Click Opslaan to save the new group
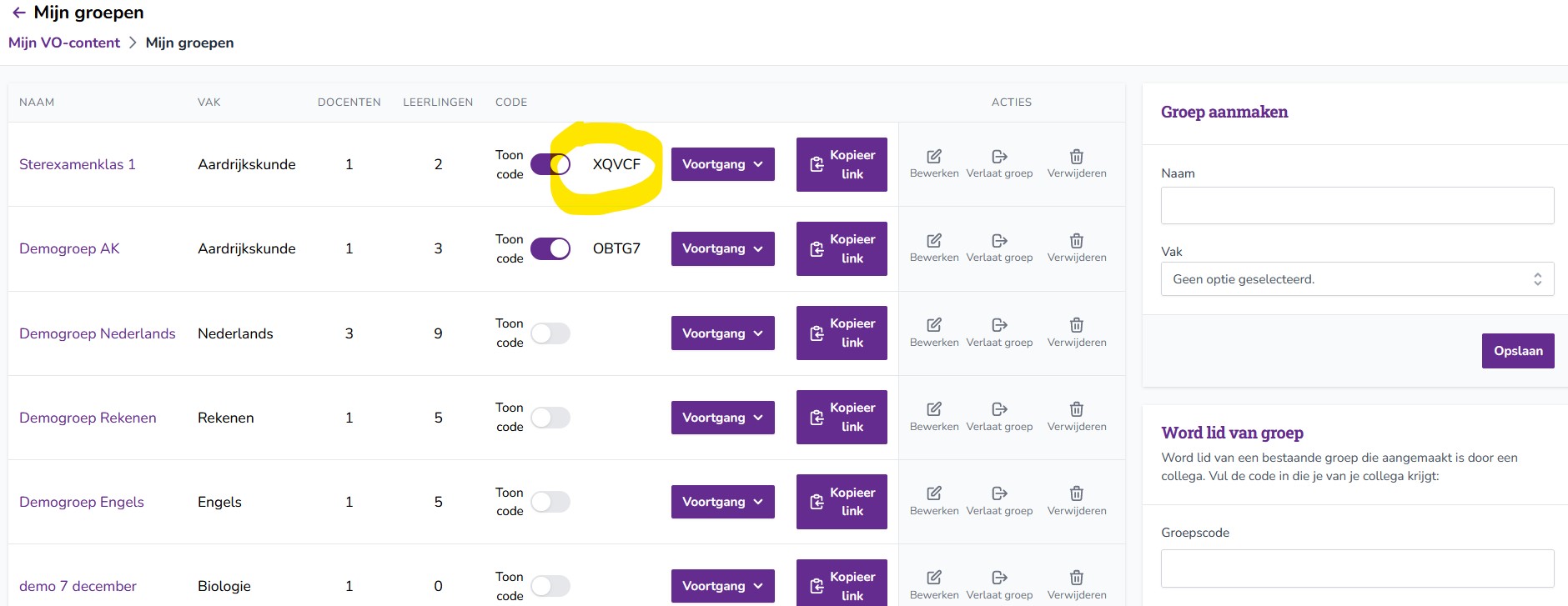Screen dimensions: 1568x606 click(x=1517, y=351)
